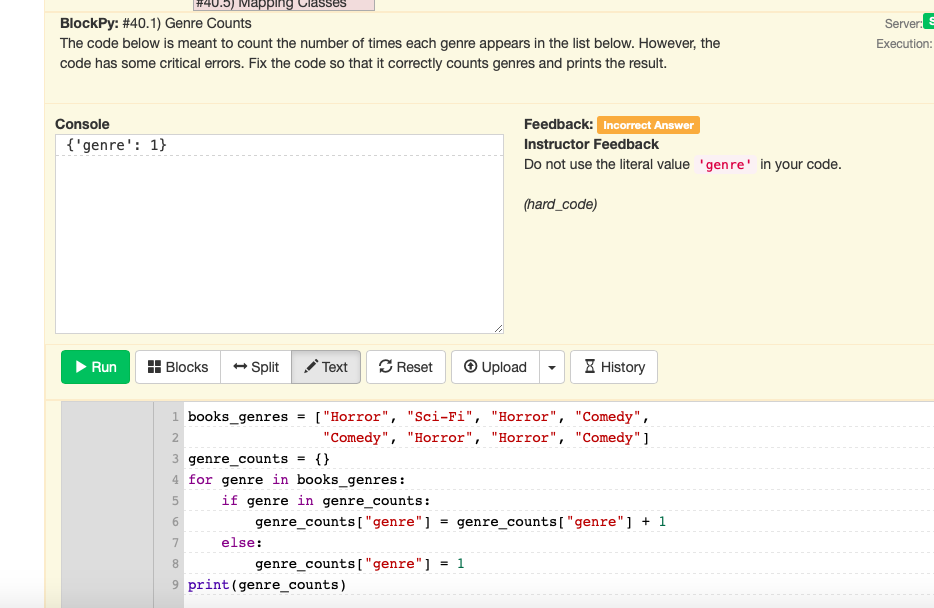Click the History button

(x=613, y=367)
